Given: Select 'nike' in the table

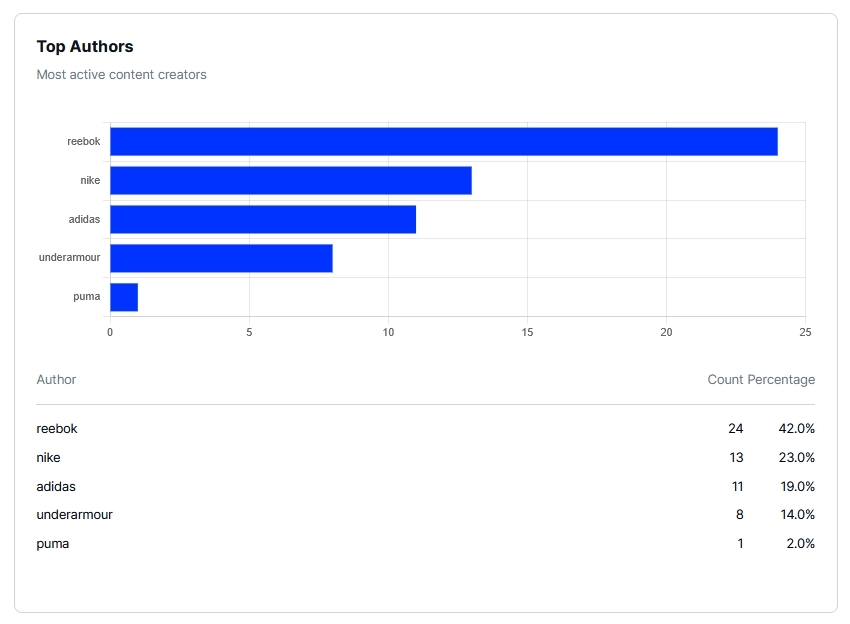Looking at the screenshot, I should coord(48,458).
